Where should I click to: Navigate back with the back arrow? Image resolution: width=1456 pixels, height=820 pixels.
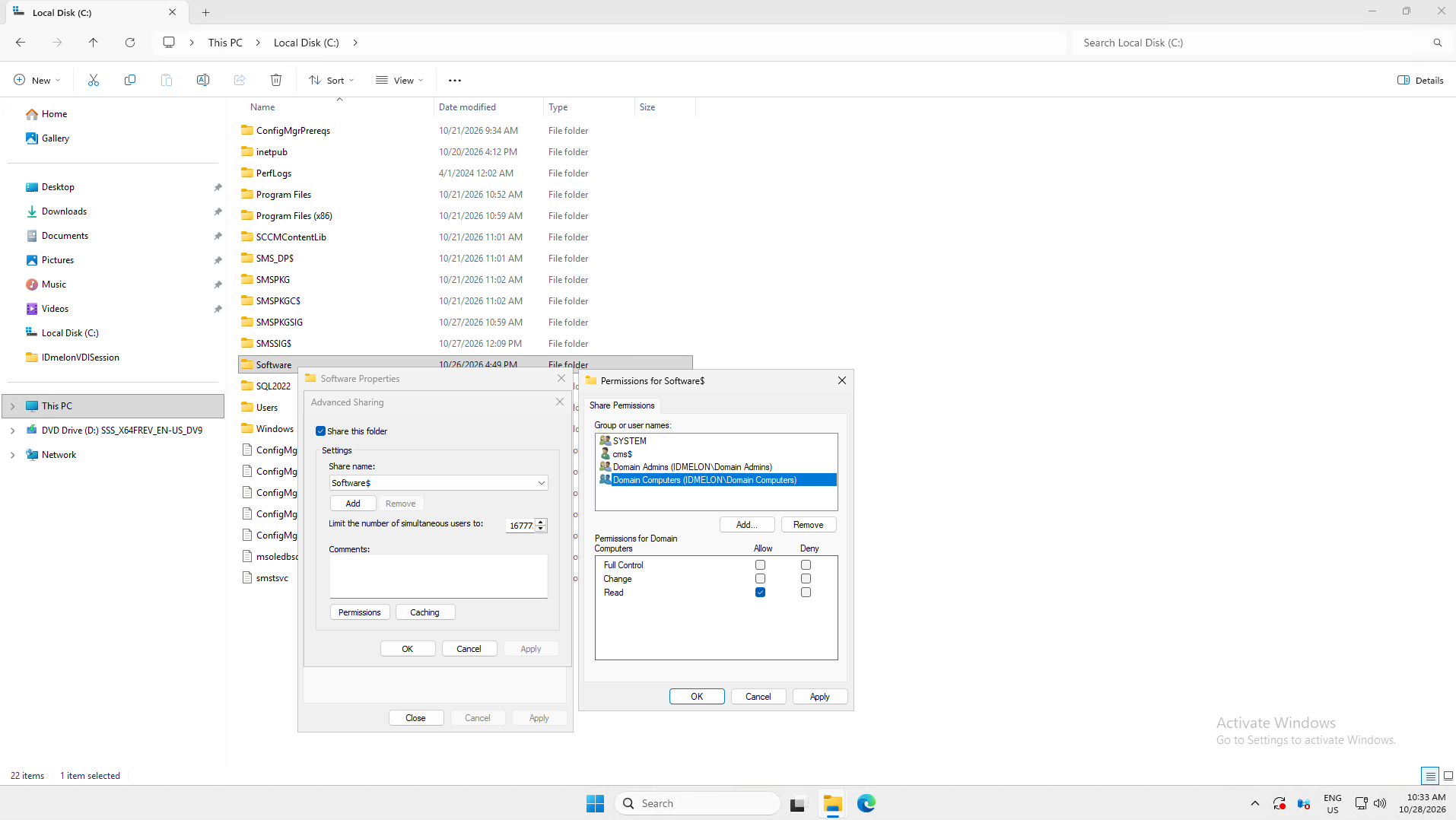(x=21, y=43)
